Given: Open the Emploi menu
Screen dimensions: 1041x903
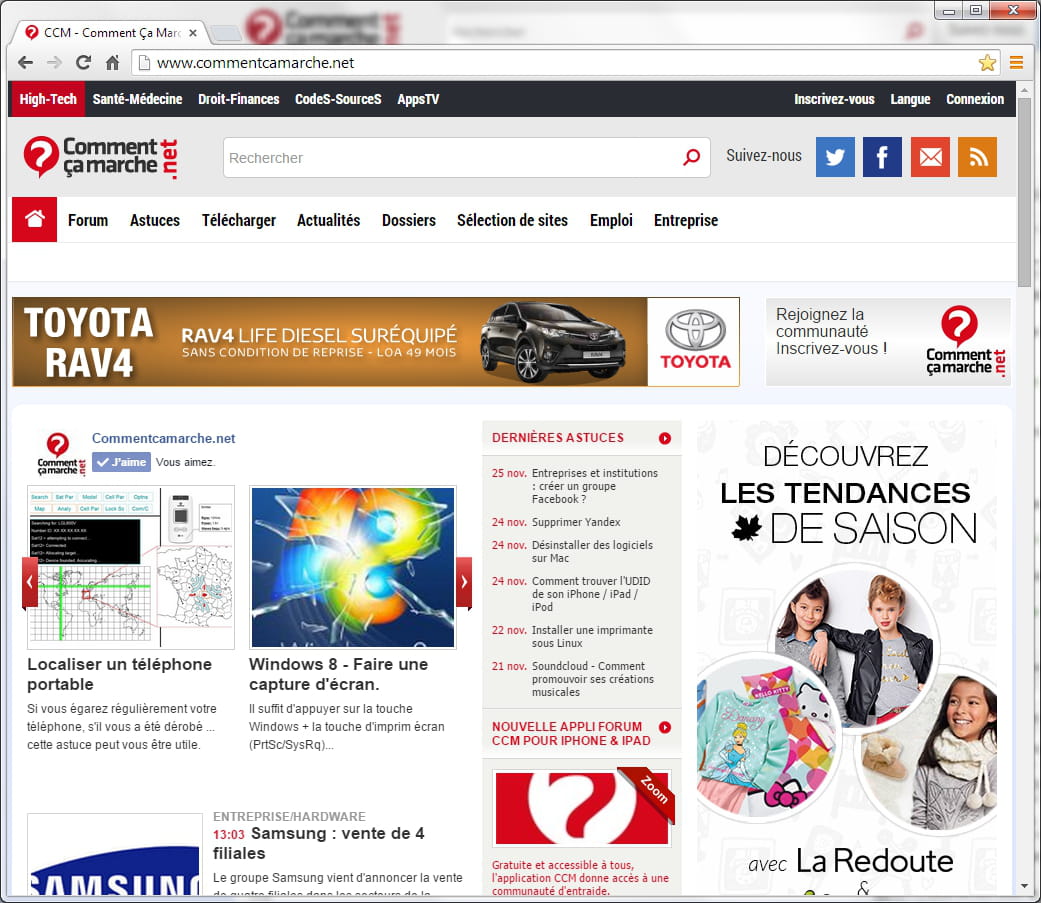Looking at the screenshot, I should pos(611,220).
